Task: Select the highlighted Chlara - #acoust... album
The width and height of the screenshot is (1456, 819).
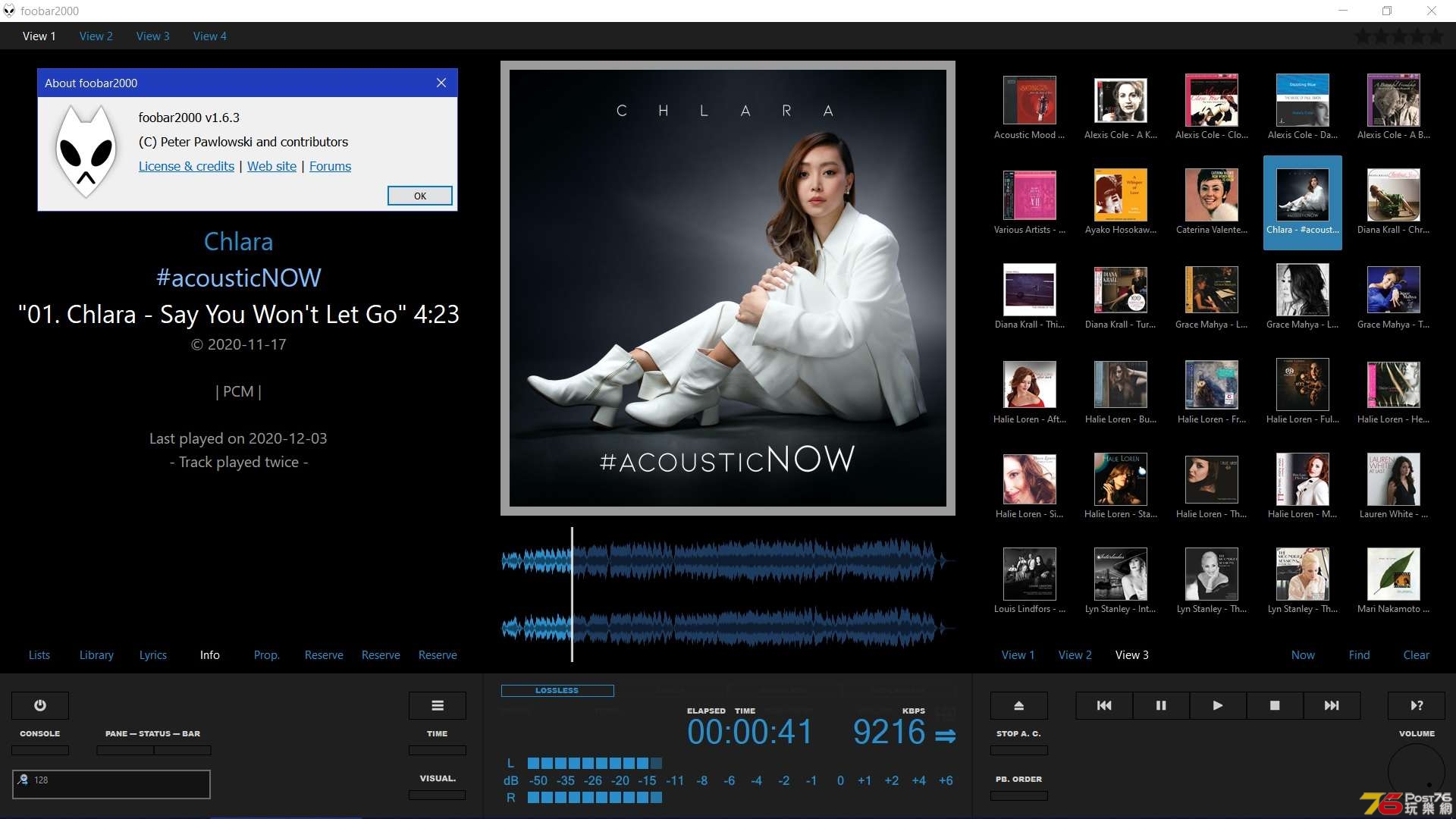Action: (x=1303, y=202)
